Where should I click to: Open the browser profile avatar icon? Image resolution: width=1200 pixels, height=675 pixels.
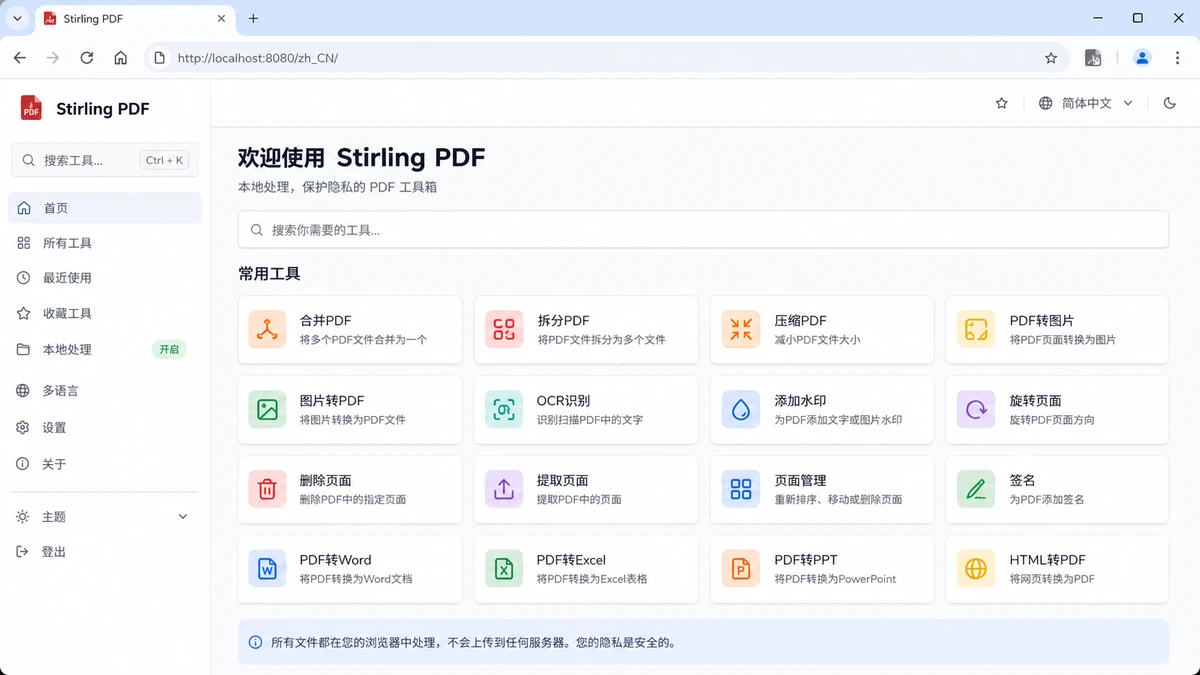(1142, 58)
